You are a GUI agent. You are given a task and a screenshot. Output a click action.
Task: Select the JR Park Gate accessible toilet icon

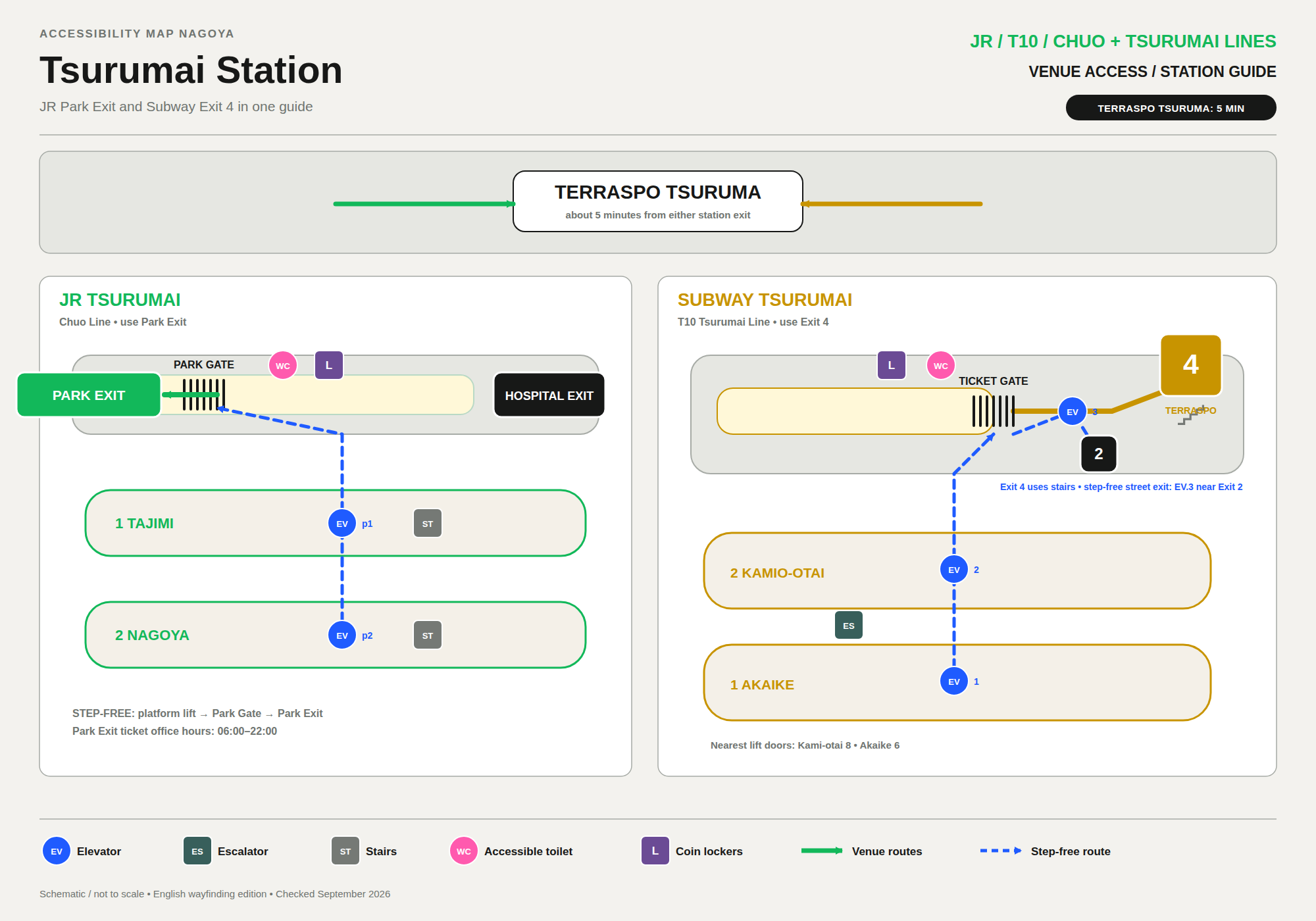pos(283,365)
